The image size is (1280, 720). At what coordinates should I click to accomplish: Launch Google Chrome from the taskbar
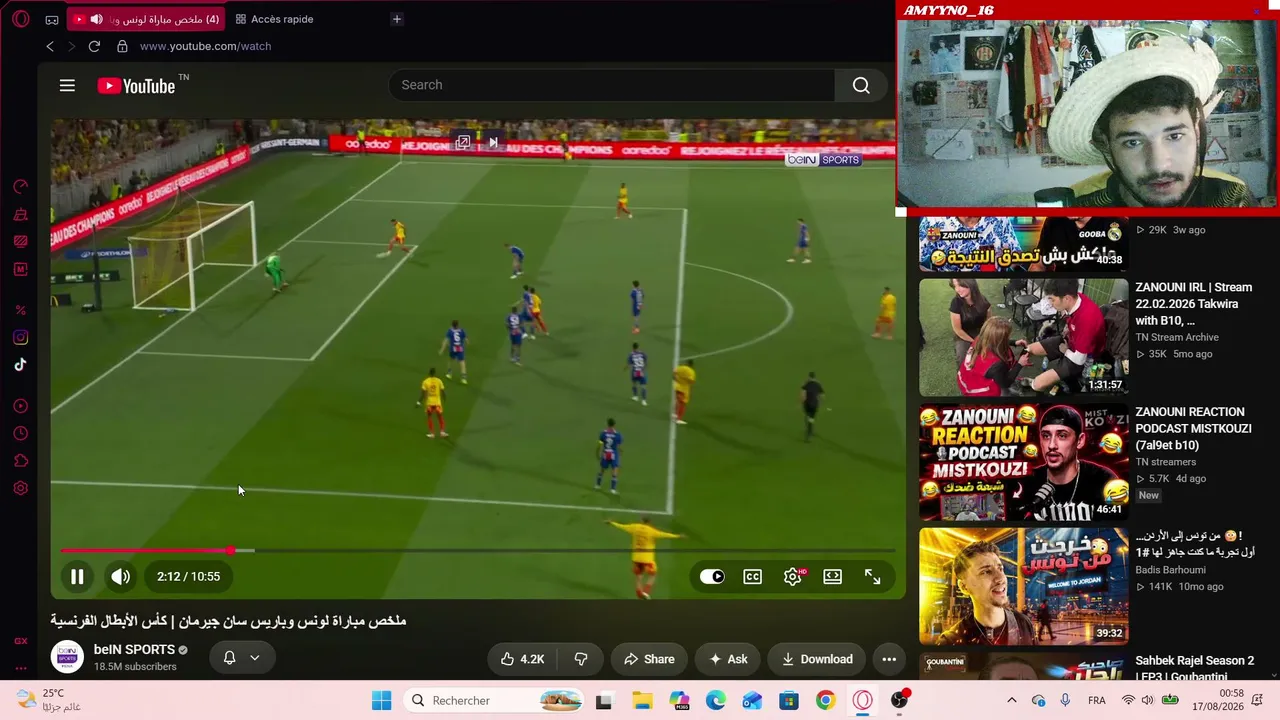click(825, 701)
